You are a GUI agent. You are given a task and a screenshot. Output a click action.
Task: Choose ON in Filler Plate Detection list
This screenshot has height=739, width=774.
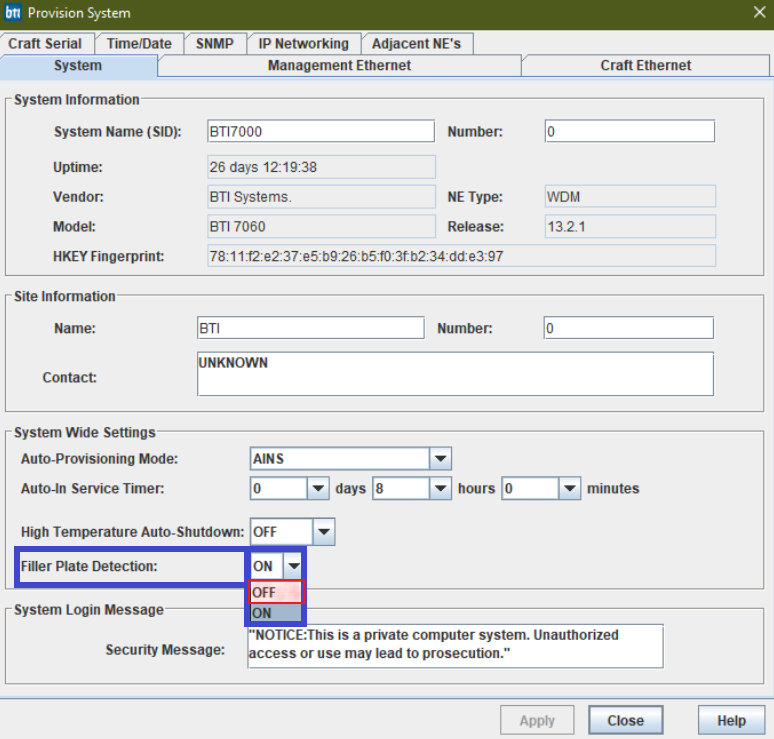coord(275,612)
